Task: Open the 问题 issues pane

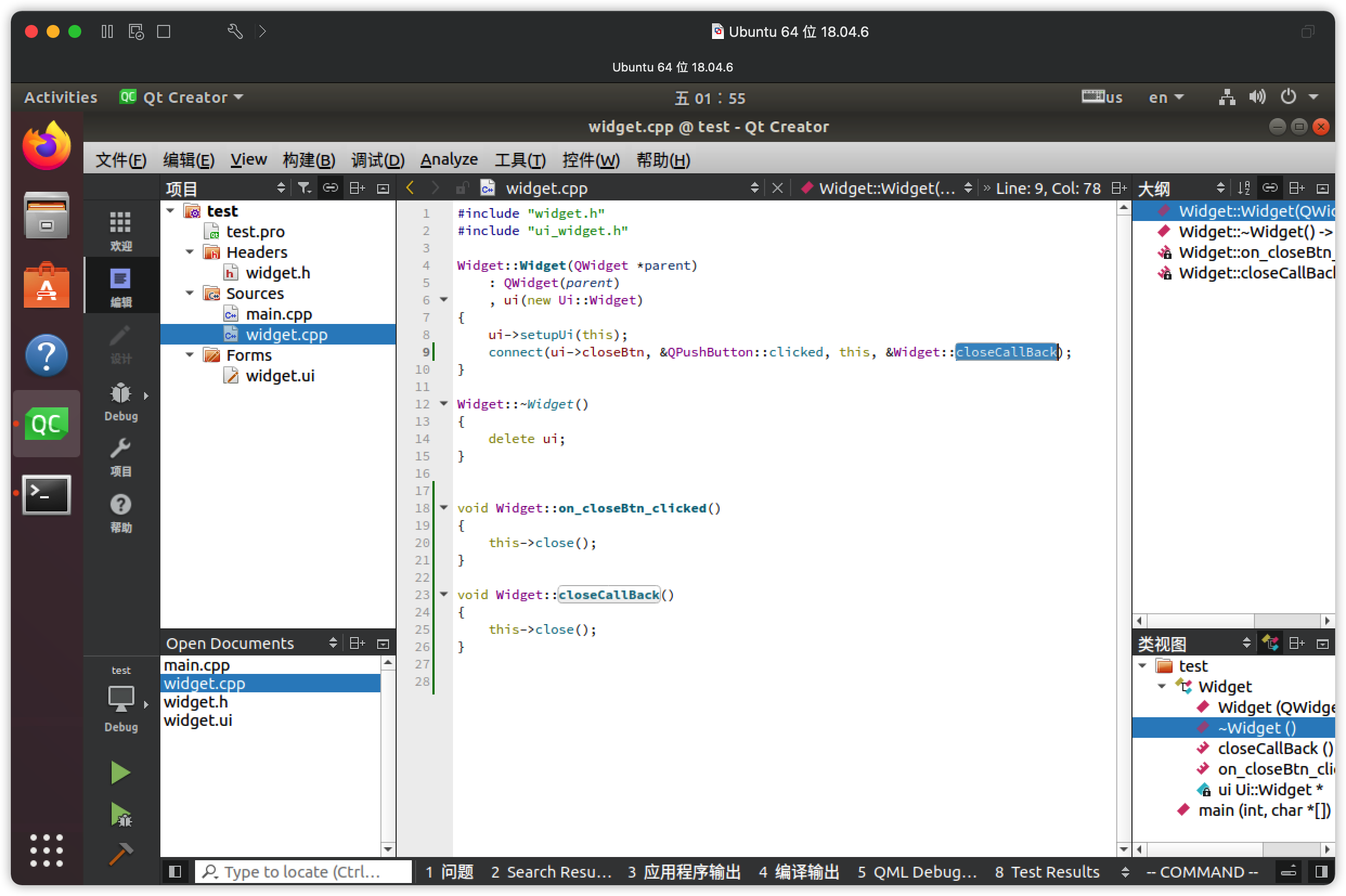Action: [449, 872]
